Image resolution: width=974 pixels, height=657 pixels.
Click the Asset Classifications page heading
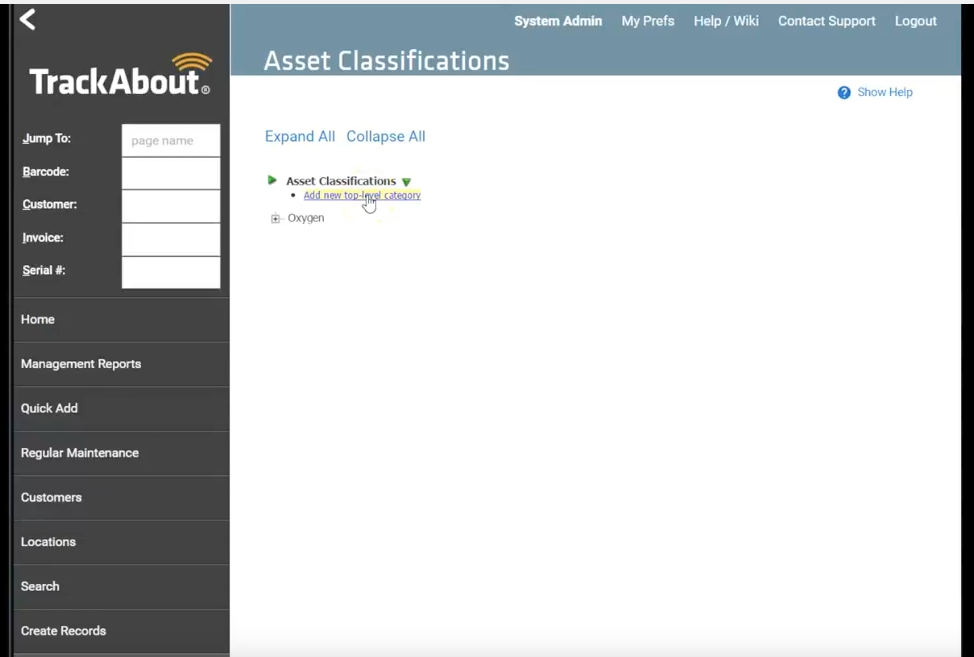tap(386, 61)
